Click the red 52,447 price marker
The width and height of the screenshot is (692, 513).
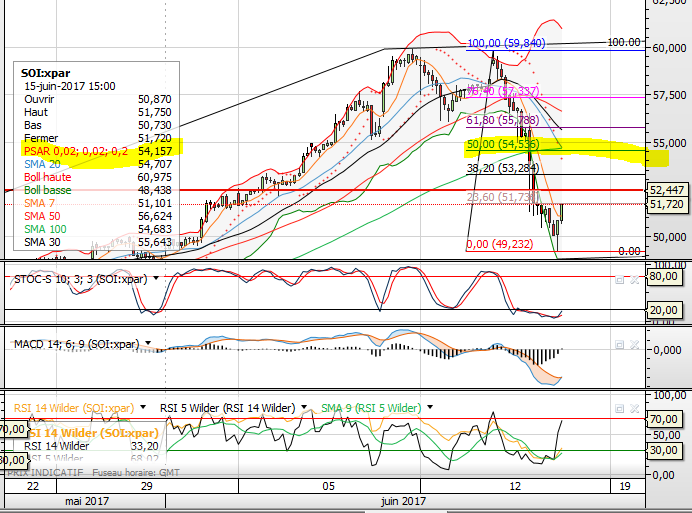(666, 189)
